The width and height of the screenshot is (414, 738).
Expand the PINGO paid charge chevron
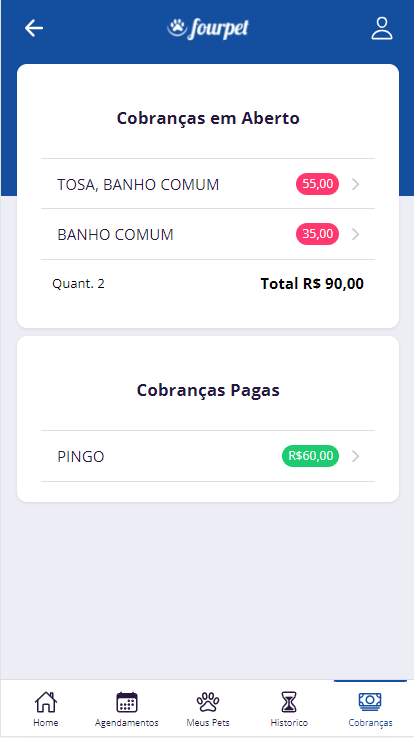[x=356, y=456]
